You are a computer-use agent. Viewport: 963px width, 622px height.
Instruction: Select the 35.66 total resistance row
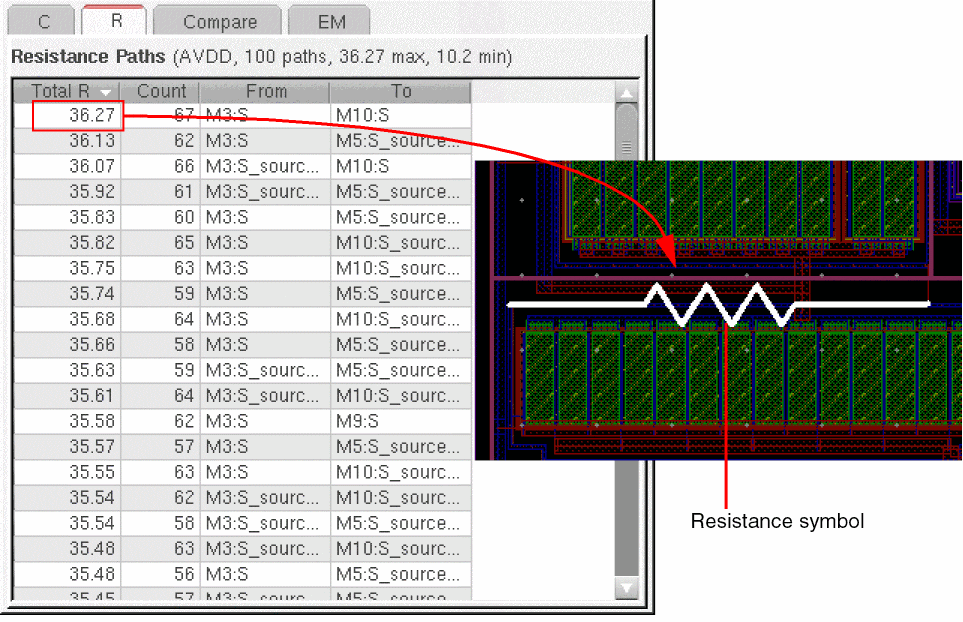coord(243,344)
